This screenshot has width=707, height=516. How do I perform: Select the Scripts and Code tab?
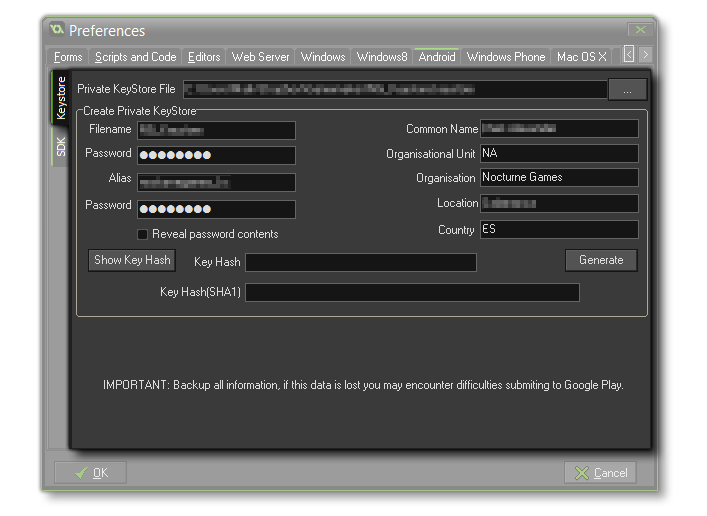136,57
